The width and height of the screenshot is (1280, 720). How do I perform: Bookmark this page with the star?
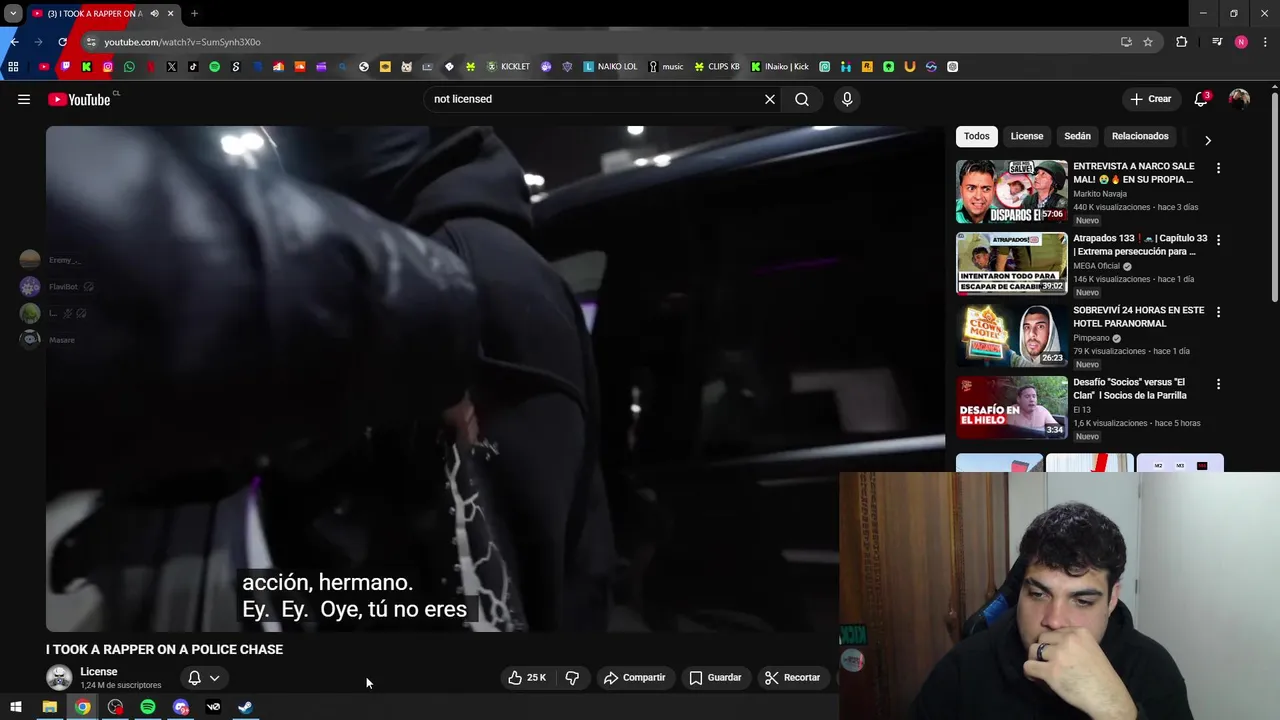pyautogui.click(x=1148, y=42)
